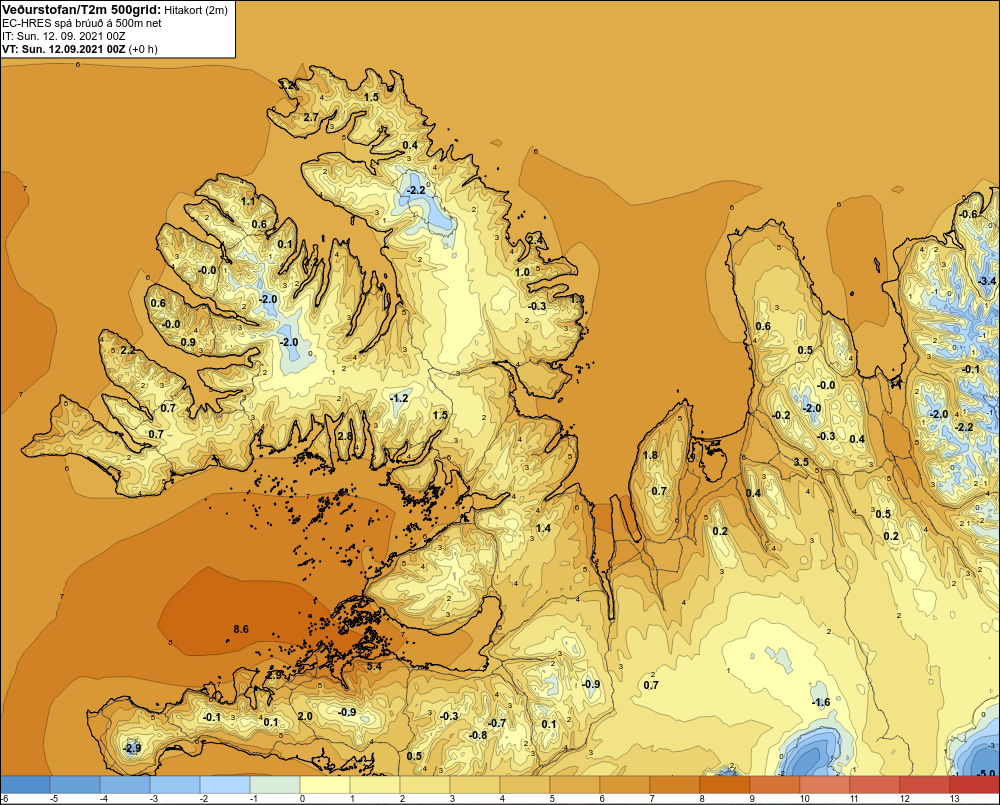
Task: Click the 1.4 temperature label
Action: click(543, 528)
